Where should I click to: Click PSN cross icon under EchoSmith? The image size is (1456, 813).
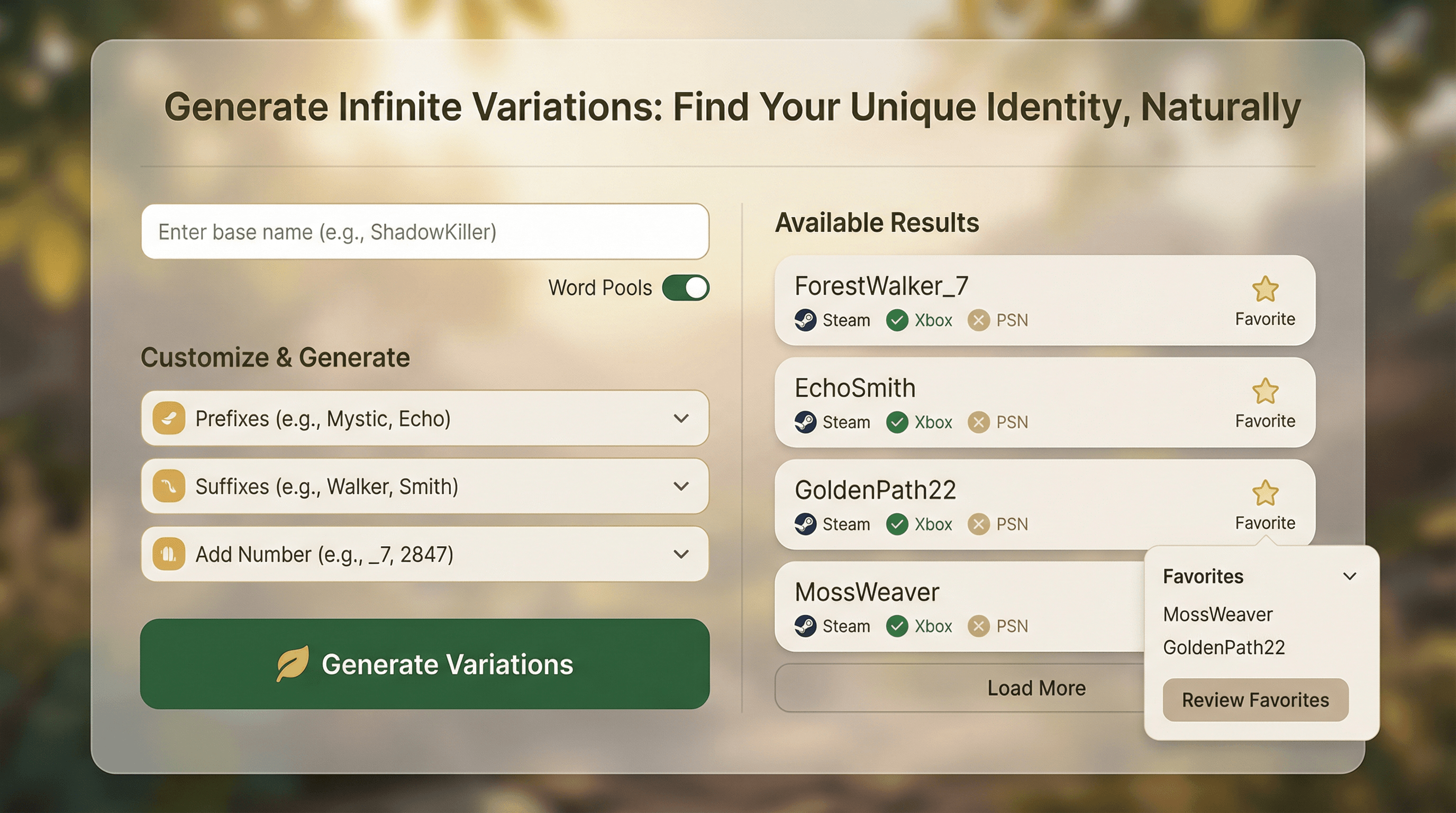[x=978, y=422]
